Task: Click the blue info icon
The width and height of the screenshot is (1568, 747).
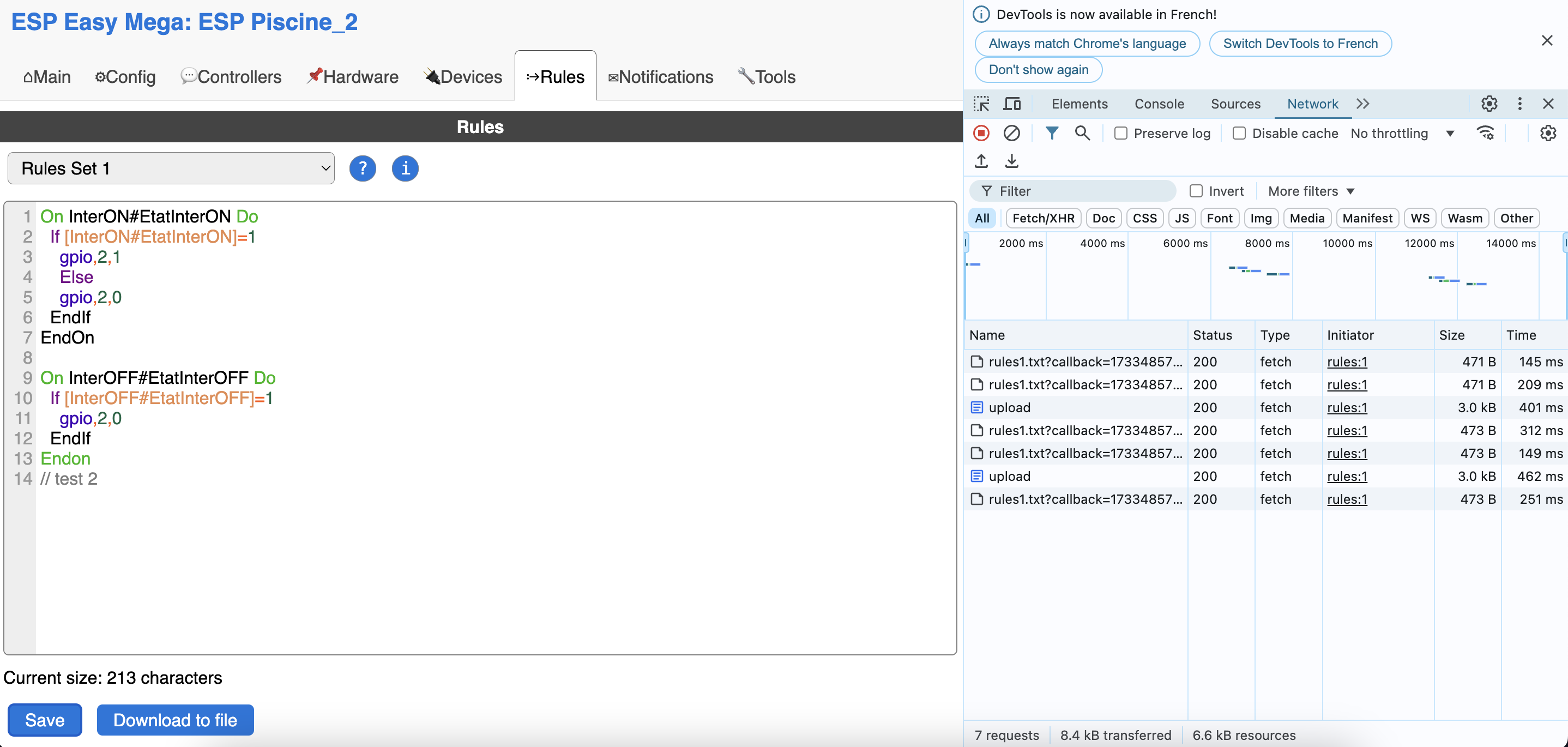Action: 405,168
